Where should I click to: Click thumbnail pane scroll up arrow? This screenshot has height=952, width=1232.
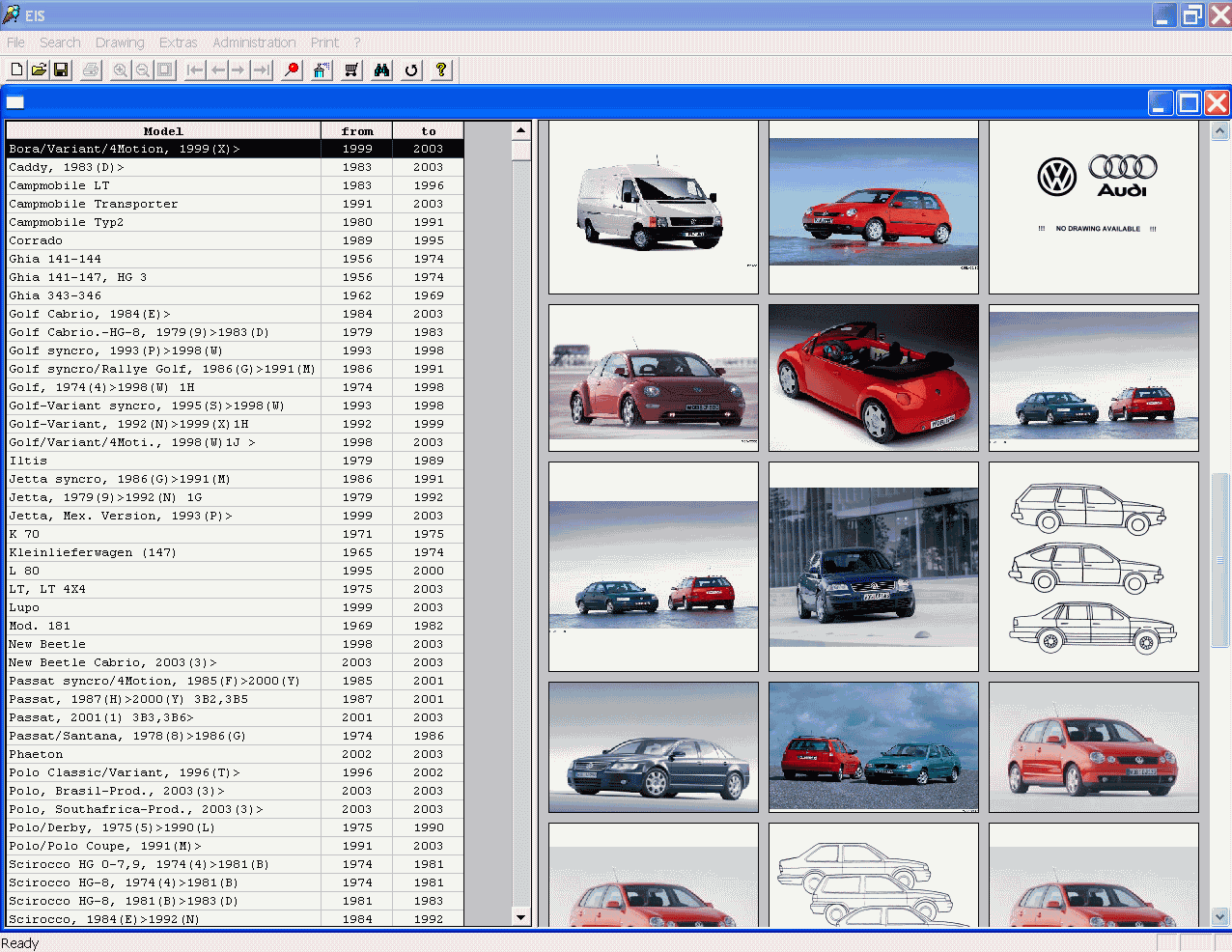coord(1219,130)
